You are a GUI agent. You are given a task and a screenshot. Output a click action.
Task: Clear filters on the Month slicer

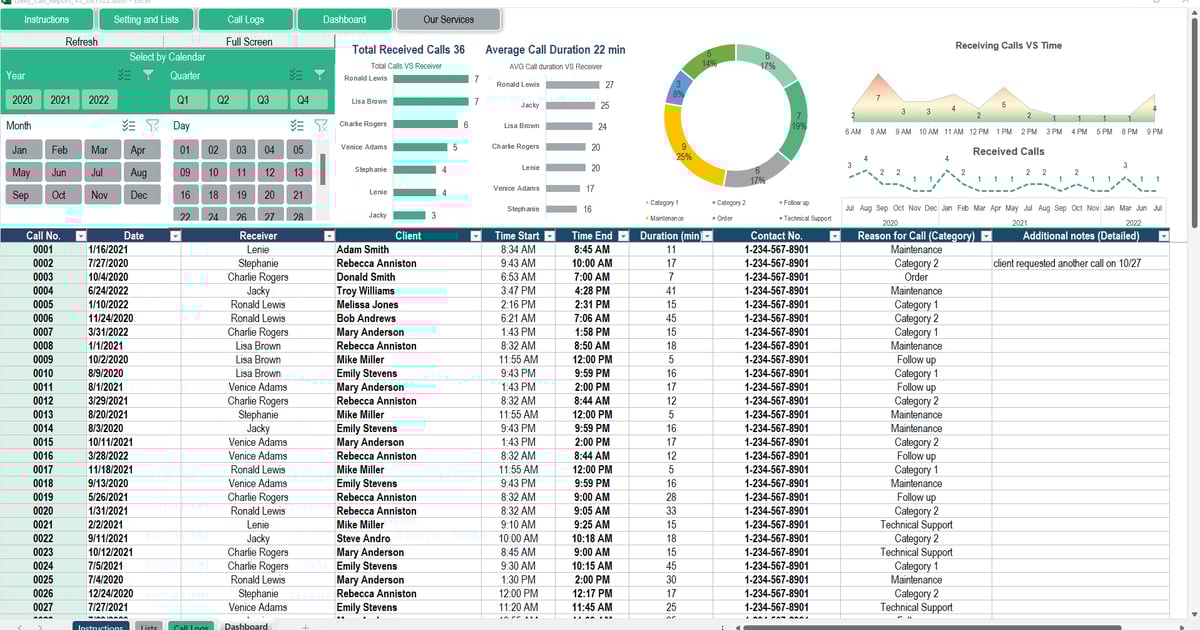(152, 127)
